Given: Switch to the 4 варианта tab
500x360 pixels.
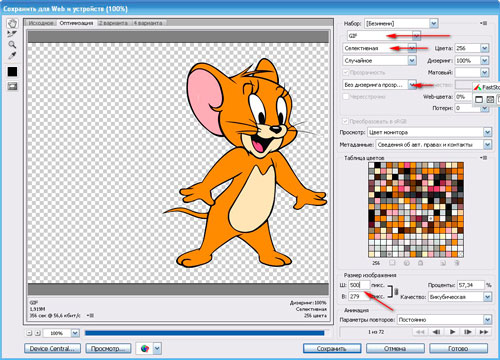Looking at the screenshot, I should pos(148,23).
